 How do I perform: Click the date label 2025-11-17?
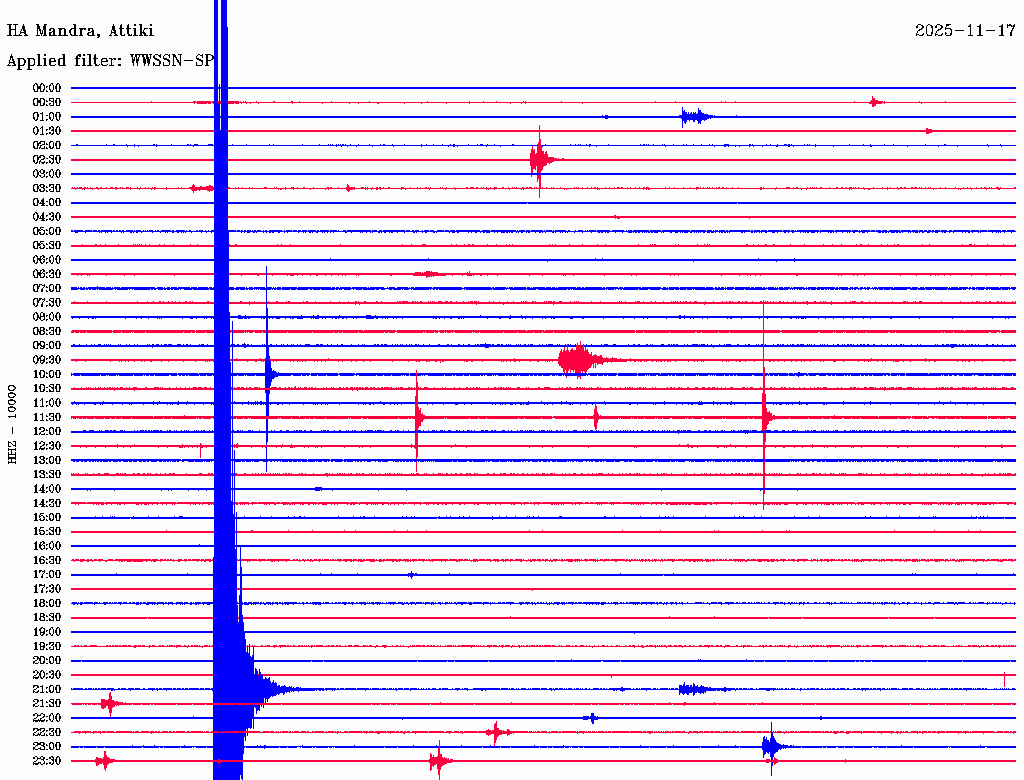965,31
